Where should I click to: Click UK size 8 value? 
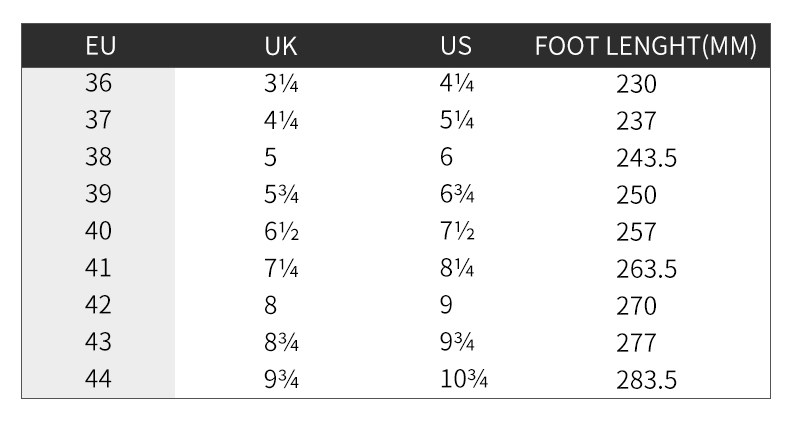tap(271, 305)
